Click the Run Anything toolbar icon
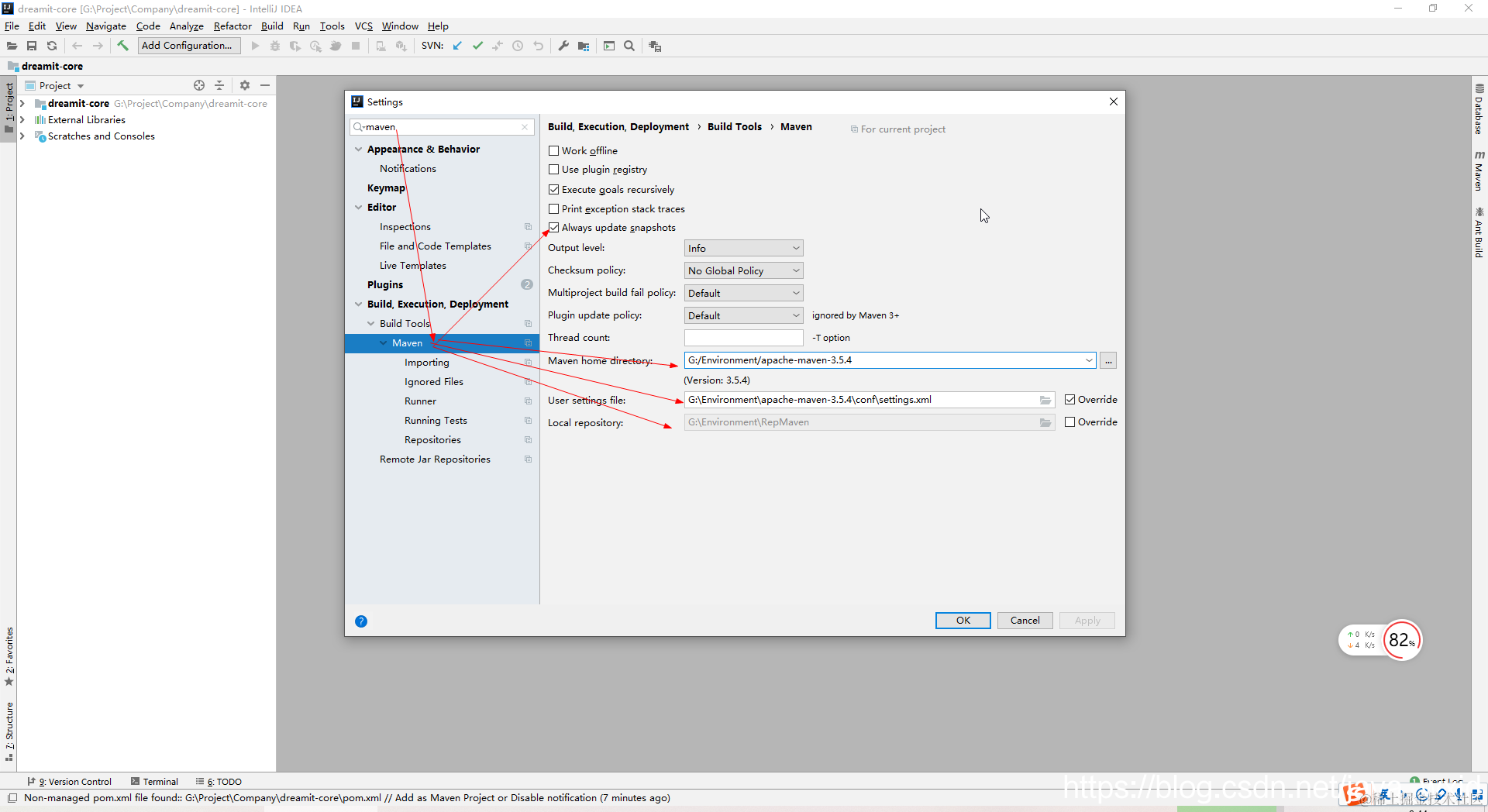 (609, 46)
